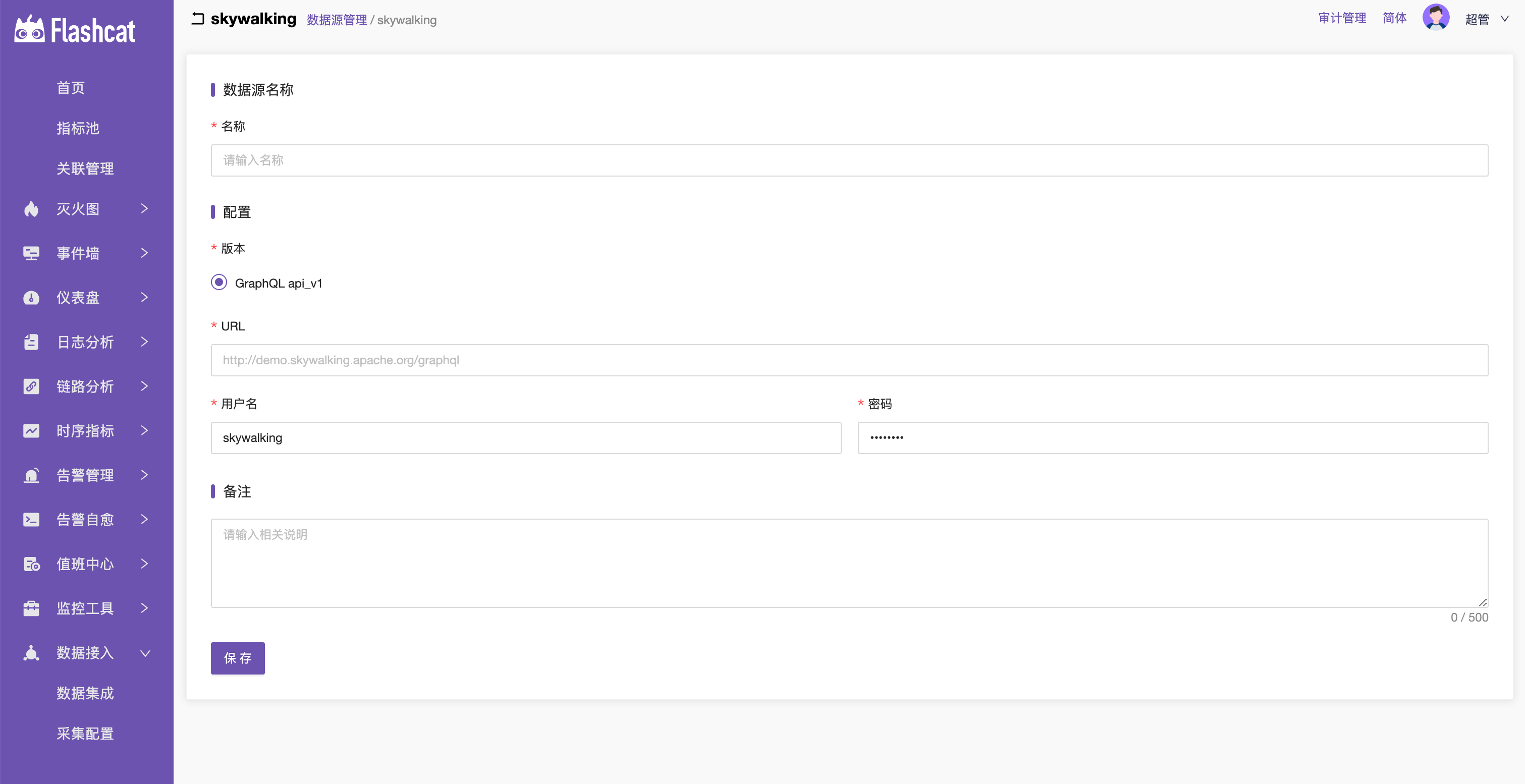The width and height of the screenshot is (1525, 784).
Task: Focus the 备注 remarks textarea
Action: click(849, 564)
